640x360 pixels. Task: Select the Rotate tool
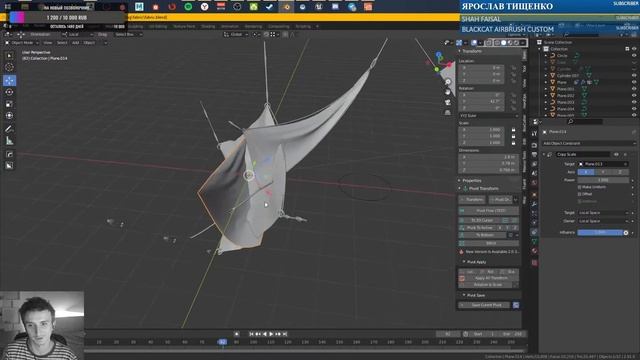pos(9,92)
